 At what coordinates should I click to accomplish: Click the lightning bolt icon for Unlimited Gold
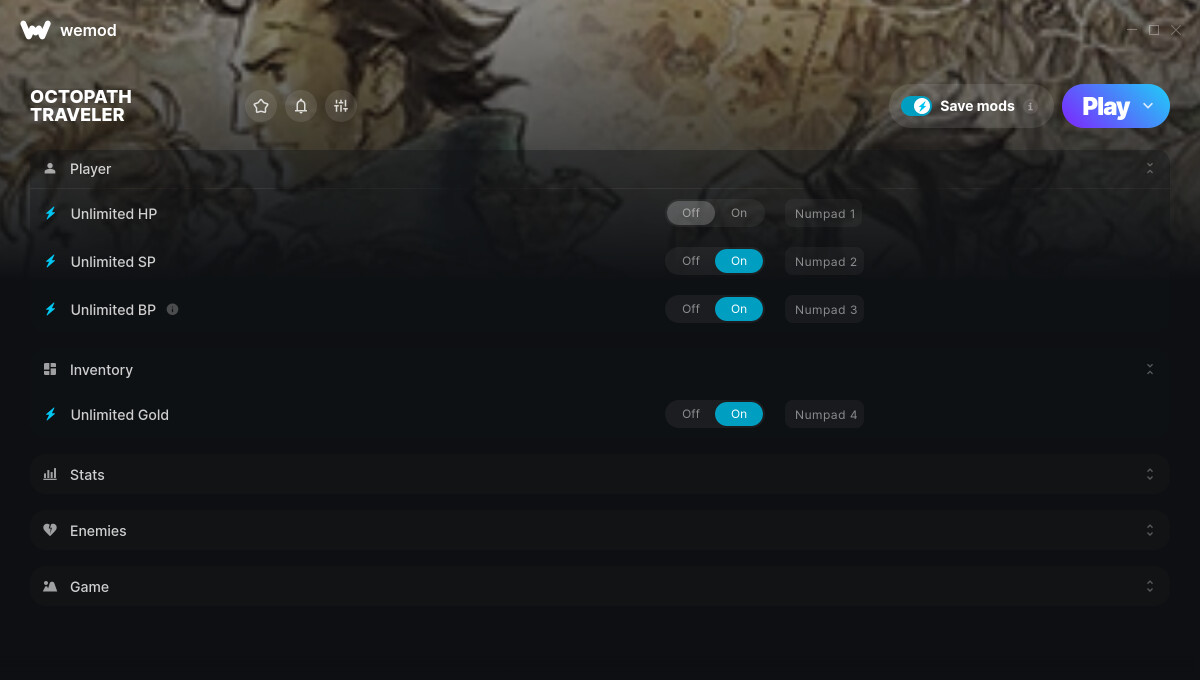(x=50, y=414)
